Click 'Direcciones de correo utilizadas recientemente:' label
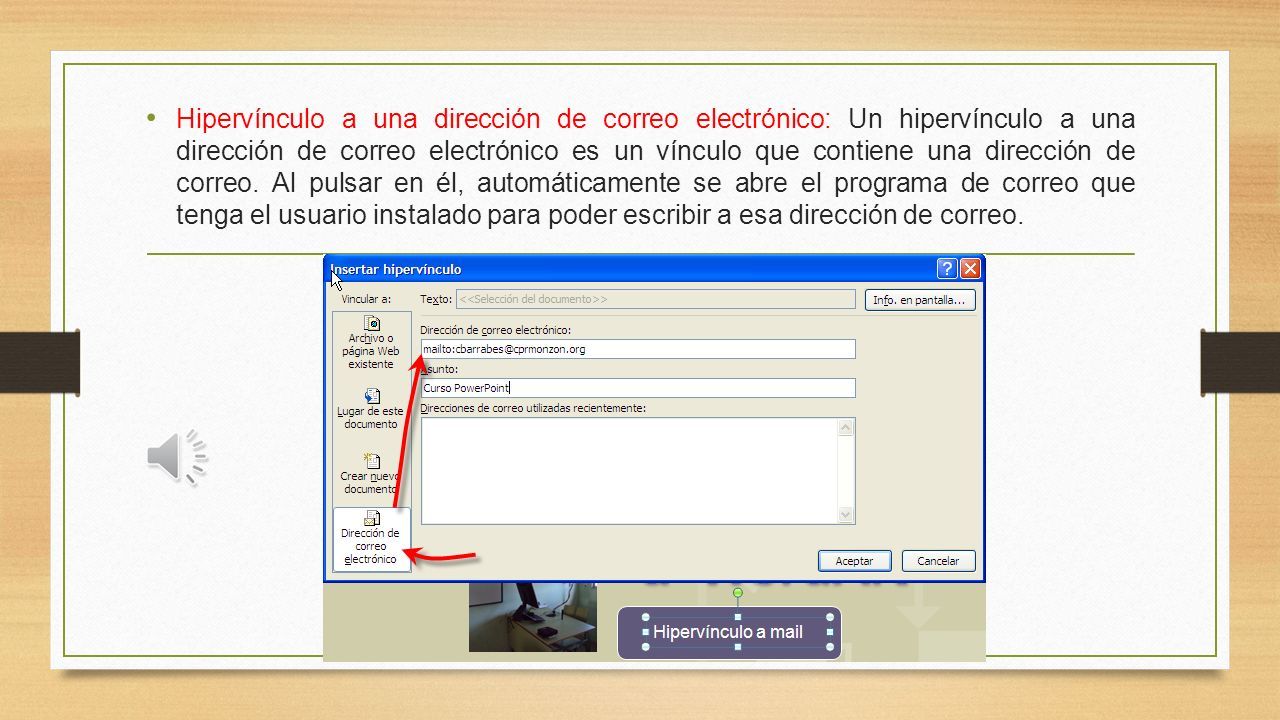This screenshot has width=1280, height=720. [533, 407]
